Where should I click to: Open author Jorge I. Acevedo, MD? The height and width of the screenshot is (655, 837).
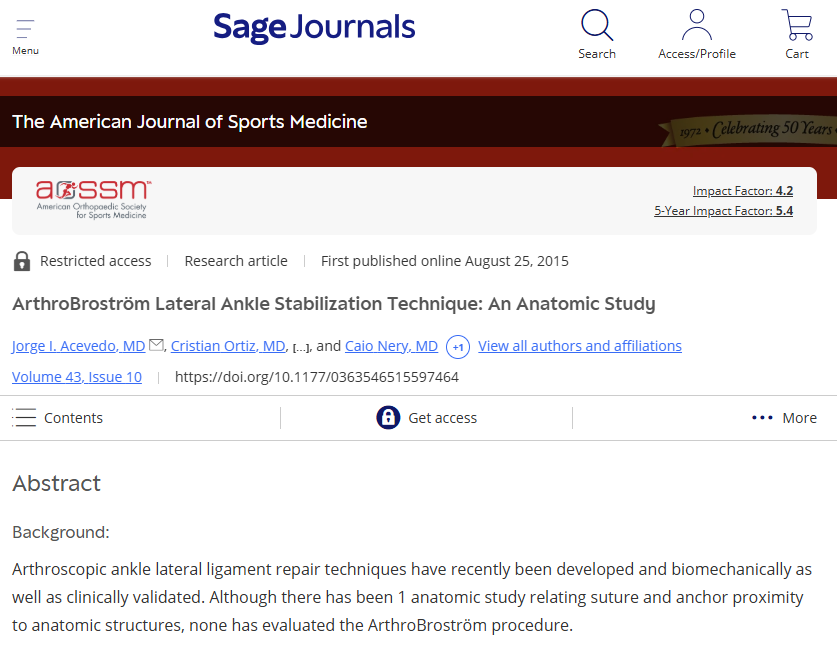(78, 346)
